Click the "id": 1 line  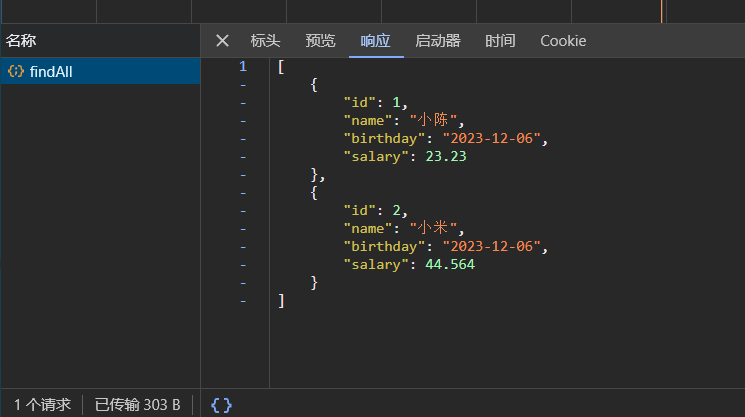coord(375,103)
